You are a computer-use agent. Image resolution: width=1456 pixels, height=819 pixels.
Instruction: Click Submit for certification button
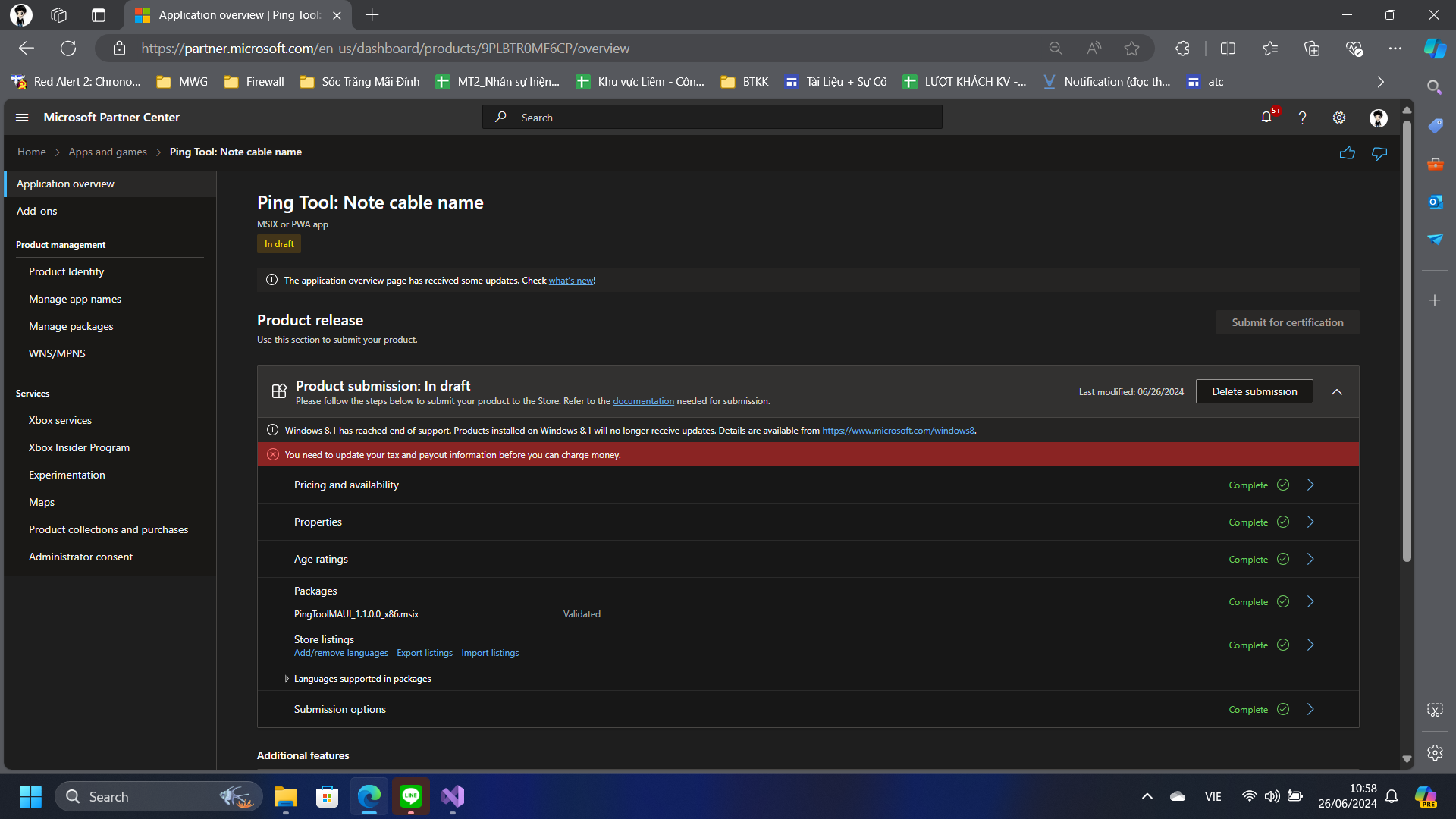coord(1288,322)
